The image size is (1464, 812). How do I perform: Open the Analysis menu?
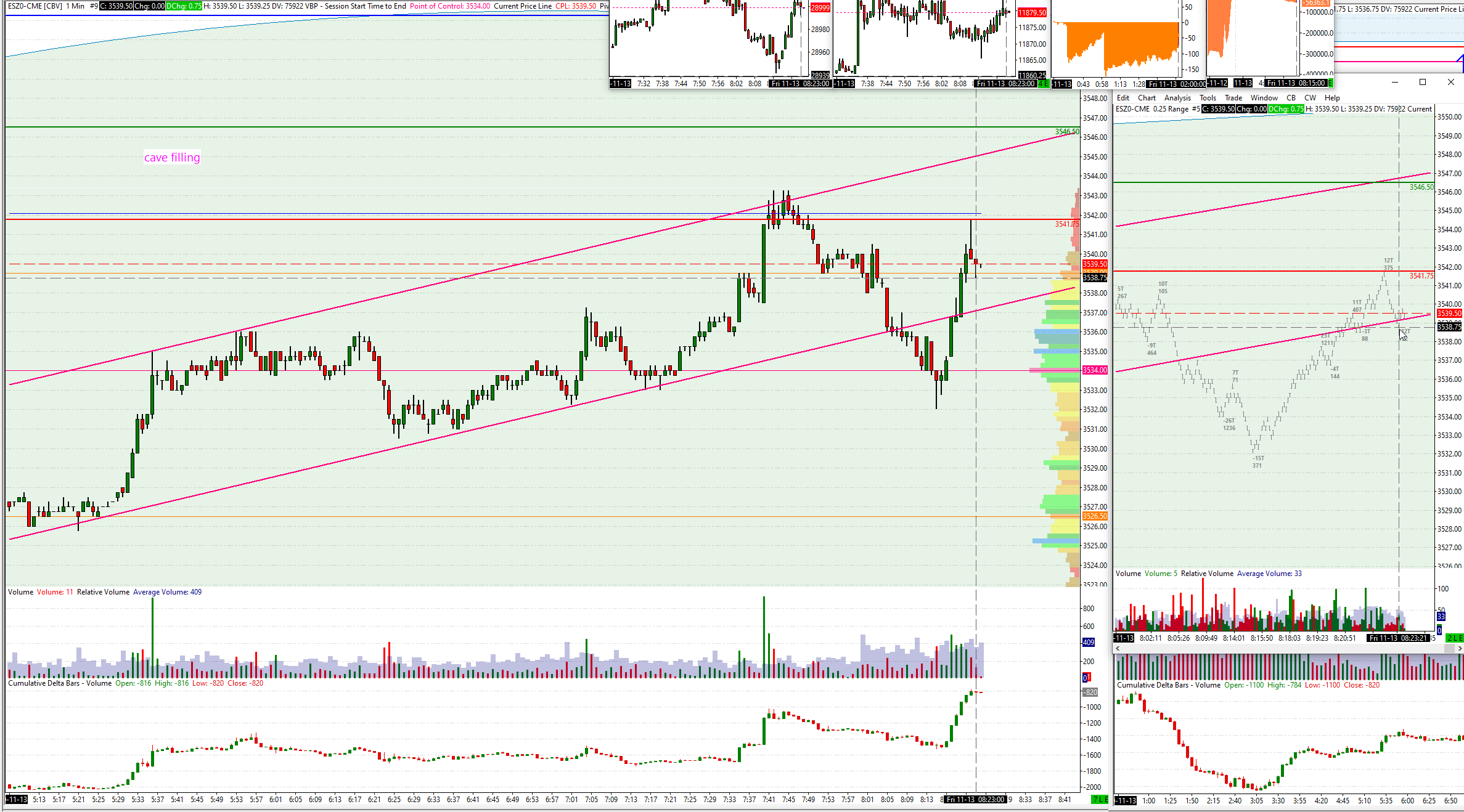[x=1177, y=98]
